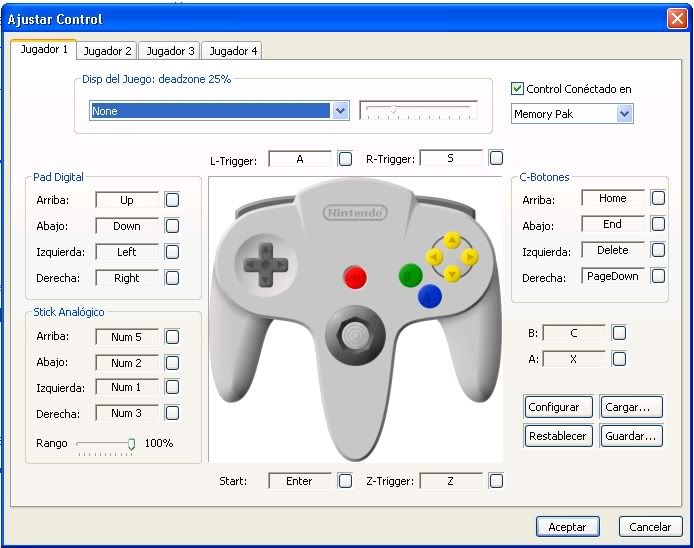
Task: Click the blue A button on controller image
Action: tap(430, 296)
